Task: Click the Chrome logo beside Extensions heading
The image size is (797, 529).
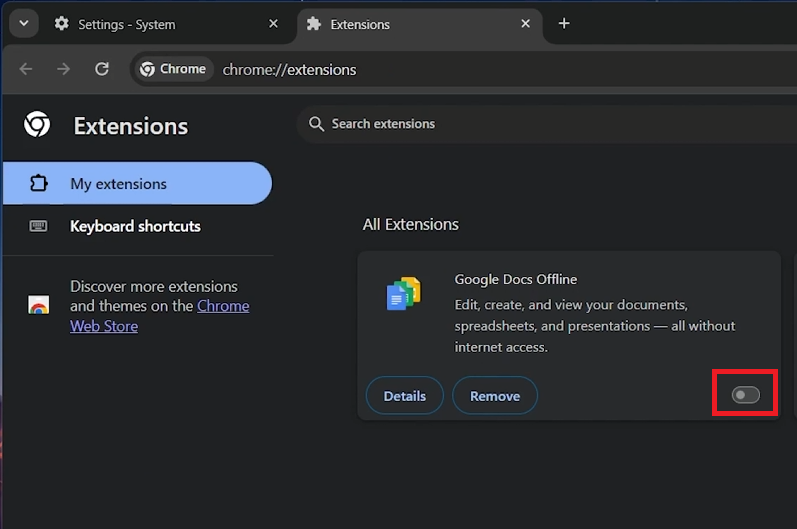Action: coord(37,125)
